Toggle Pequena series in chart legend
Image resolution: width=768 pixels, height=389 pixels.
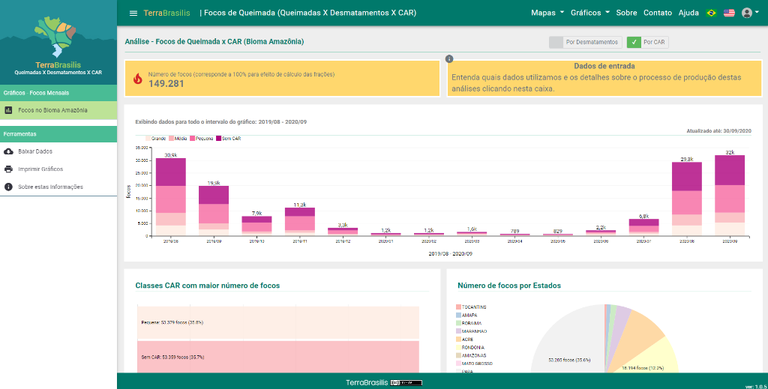tap(201, 139)
